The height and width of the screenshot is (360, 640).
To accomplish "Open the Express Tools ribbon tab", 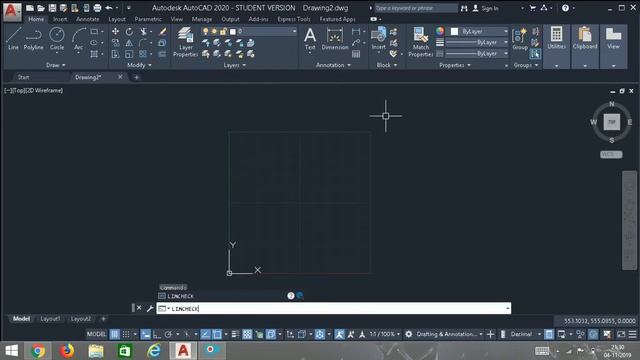I will (x=294, y=19).
